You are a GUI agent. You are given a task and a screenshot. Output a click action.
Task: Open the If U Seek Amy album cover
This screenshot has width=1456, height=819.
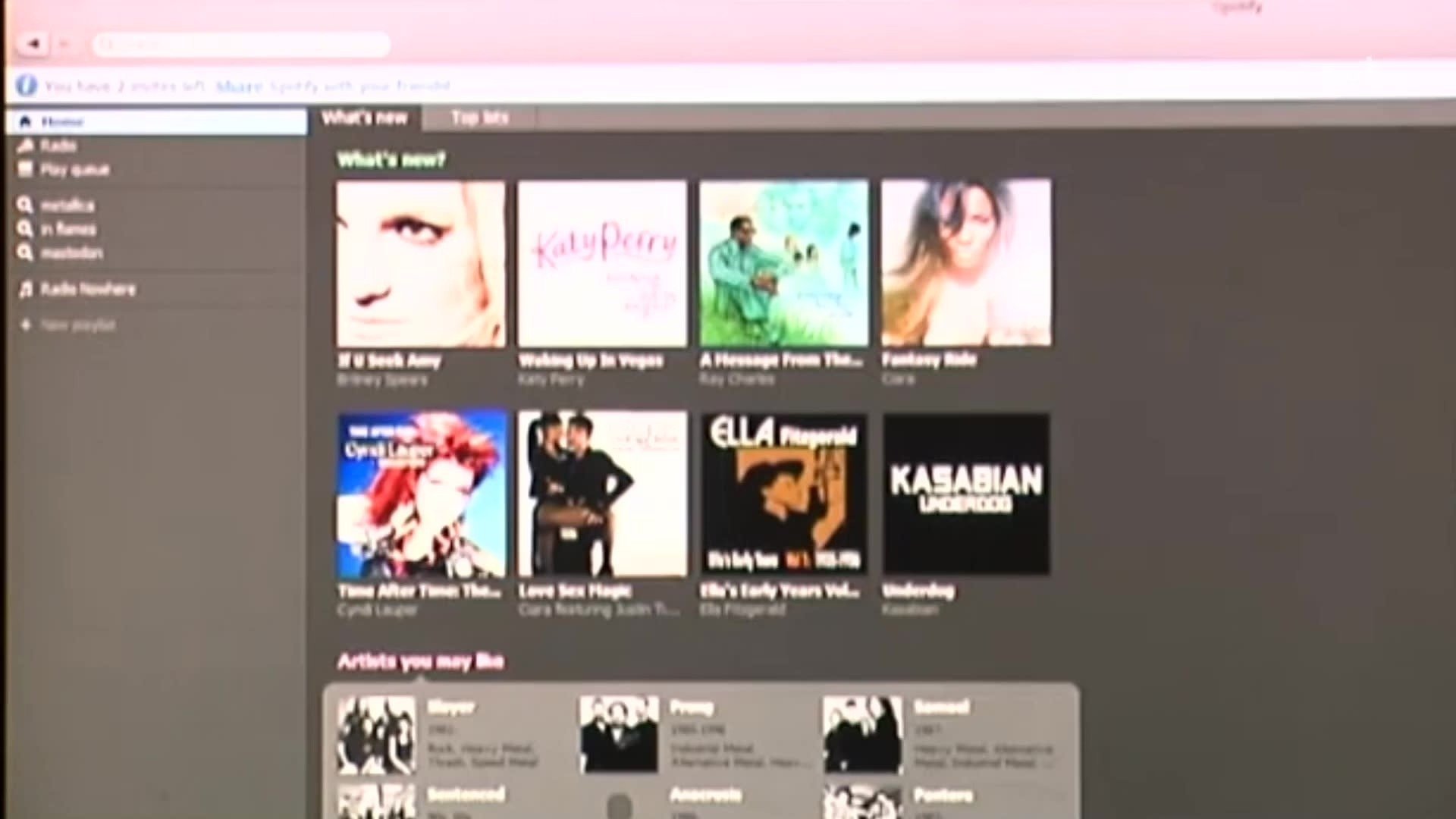coord(421,264)
